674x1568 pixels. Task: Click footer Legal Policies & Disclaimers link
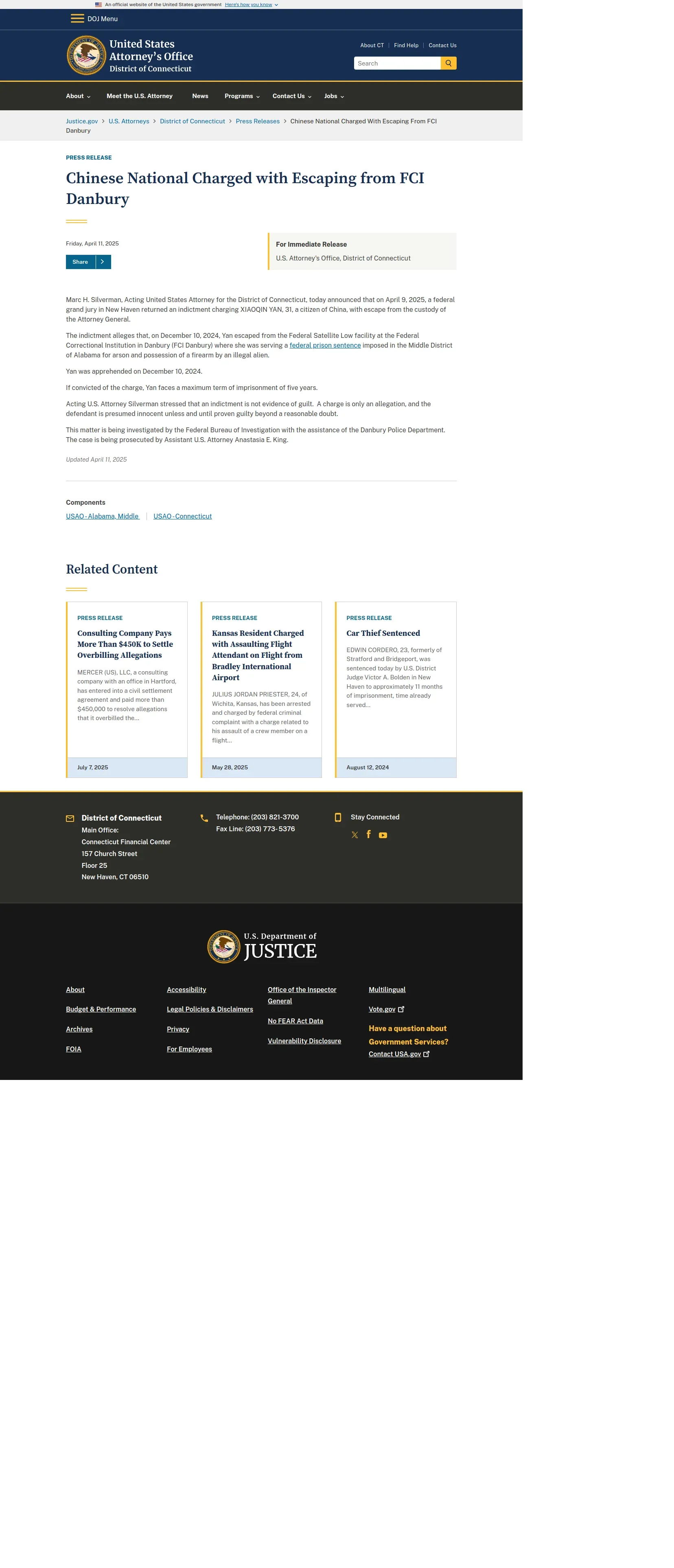(210, 1009)
